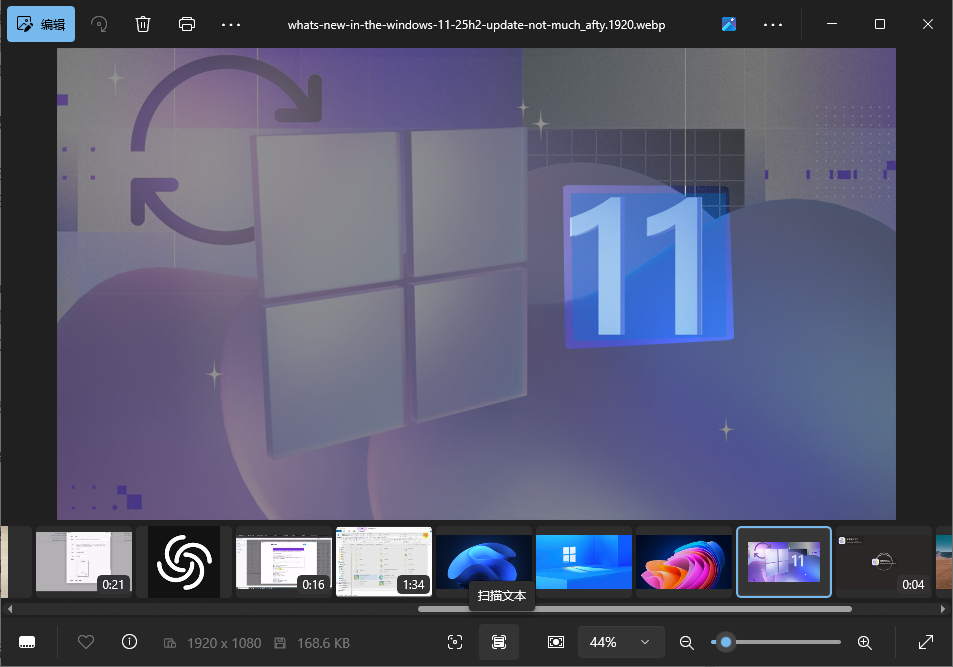Toggle the filmstrip panel visibility
This screenshot has height=667, width=953.
[28, 642]
